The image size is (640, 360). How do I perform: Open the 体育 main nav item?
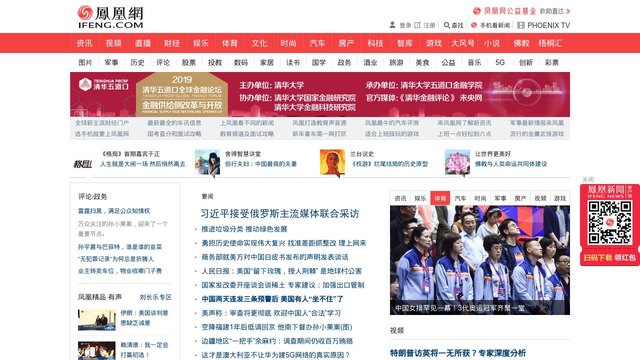(x=230, y=43)
